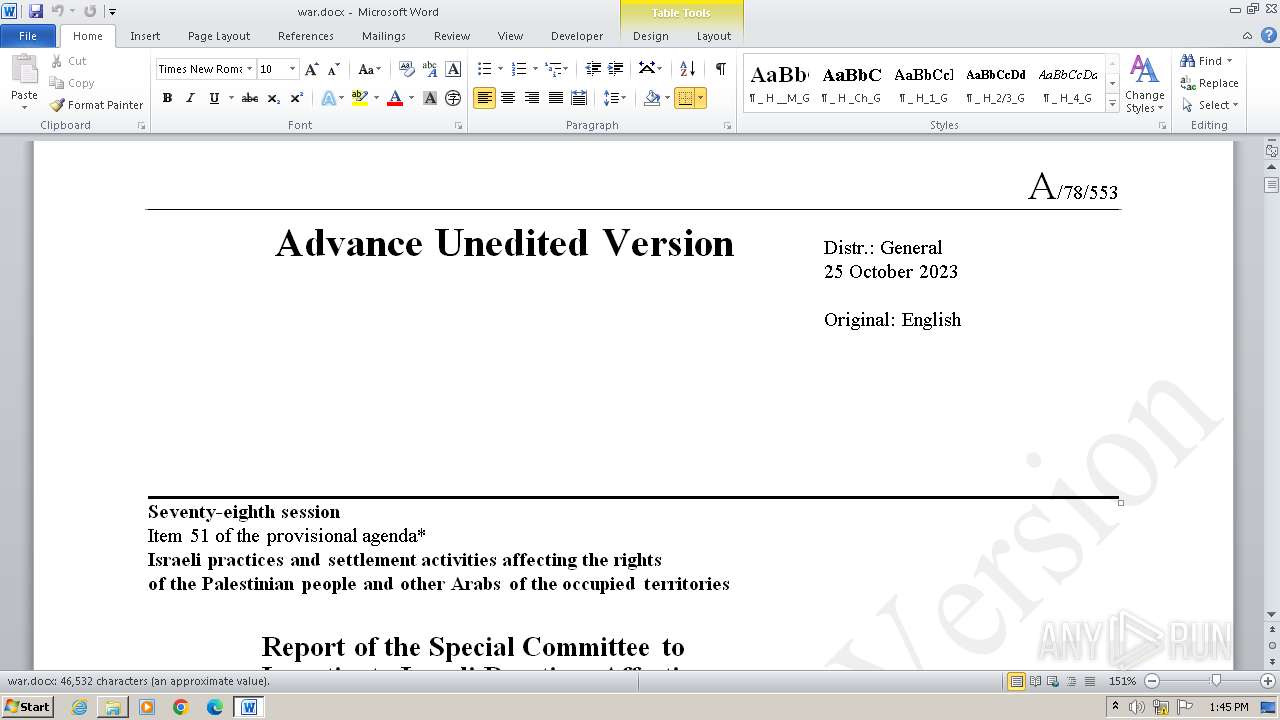The width and height of the screenshot is (1280, 720).
Task: Click the Windows Start button
Action: pyautogui.click(x=27, y=707)
